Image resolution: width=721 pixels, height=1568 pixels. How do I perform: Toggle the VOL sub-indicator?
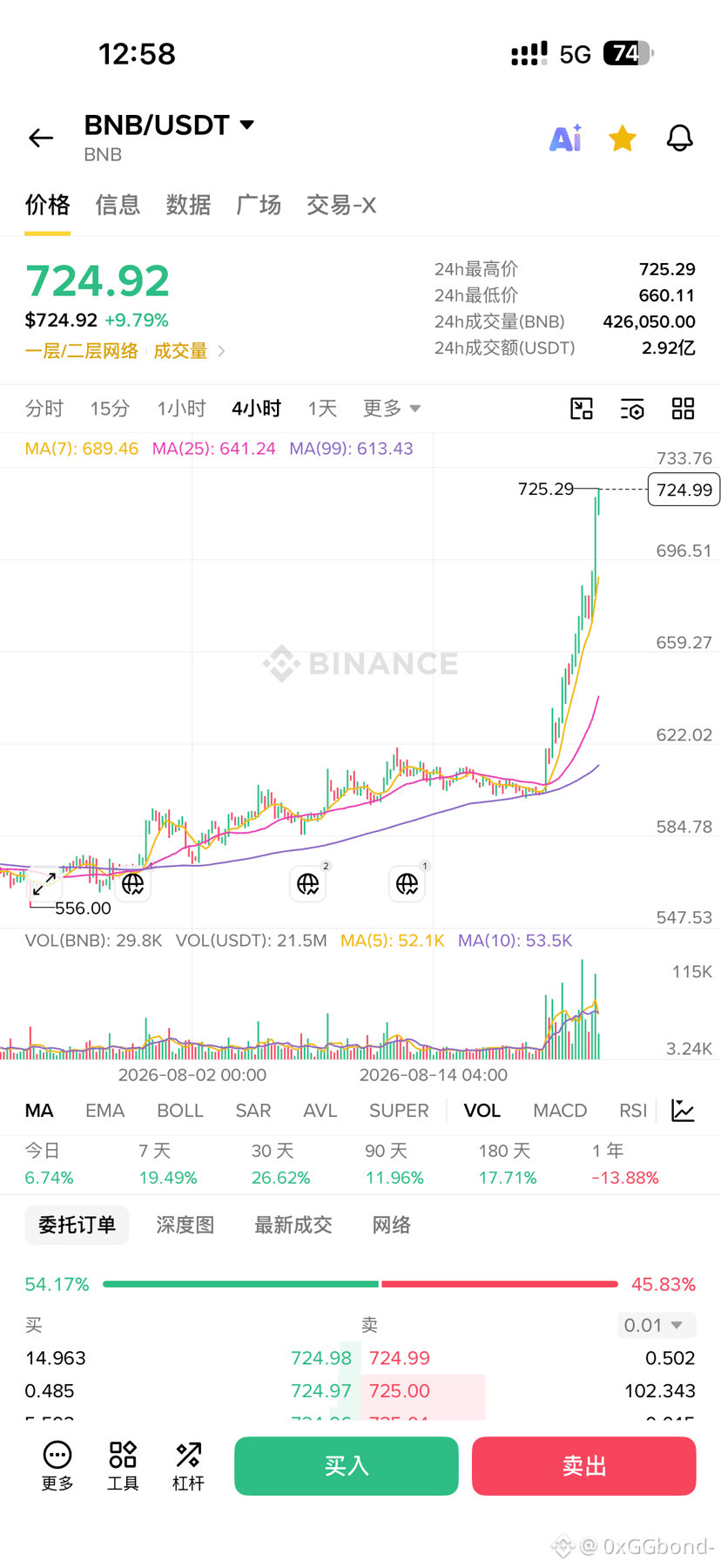pyautogui.click(x=482, y=1111)
